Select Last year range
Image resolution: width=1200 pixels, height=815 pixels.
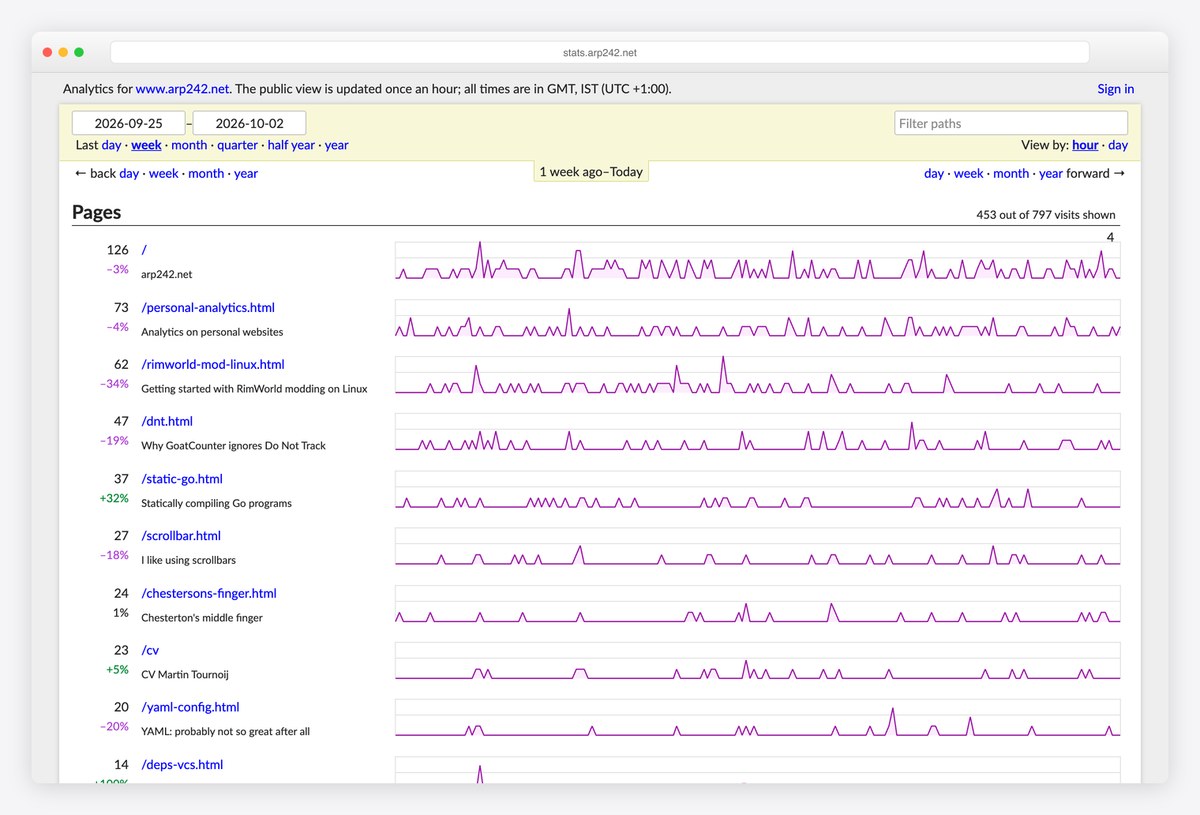click(x=337, y=145)
